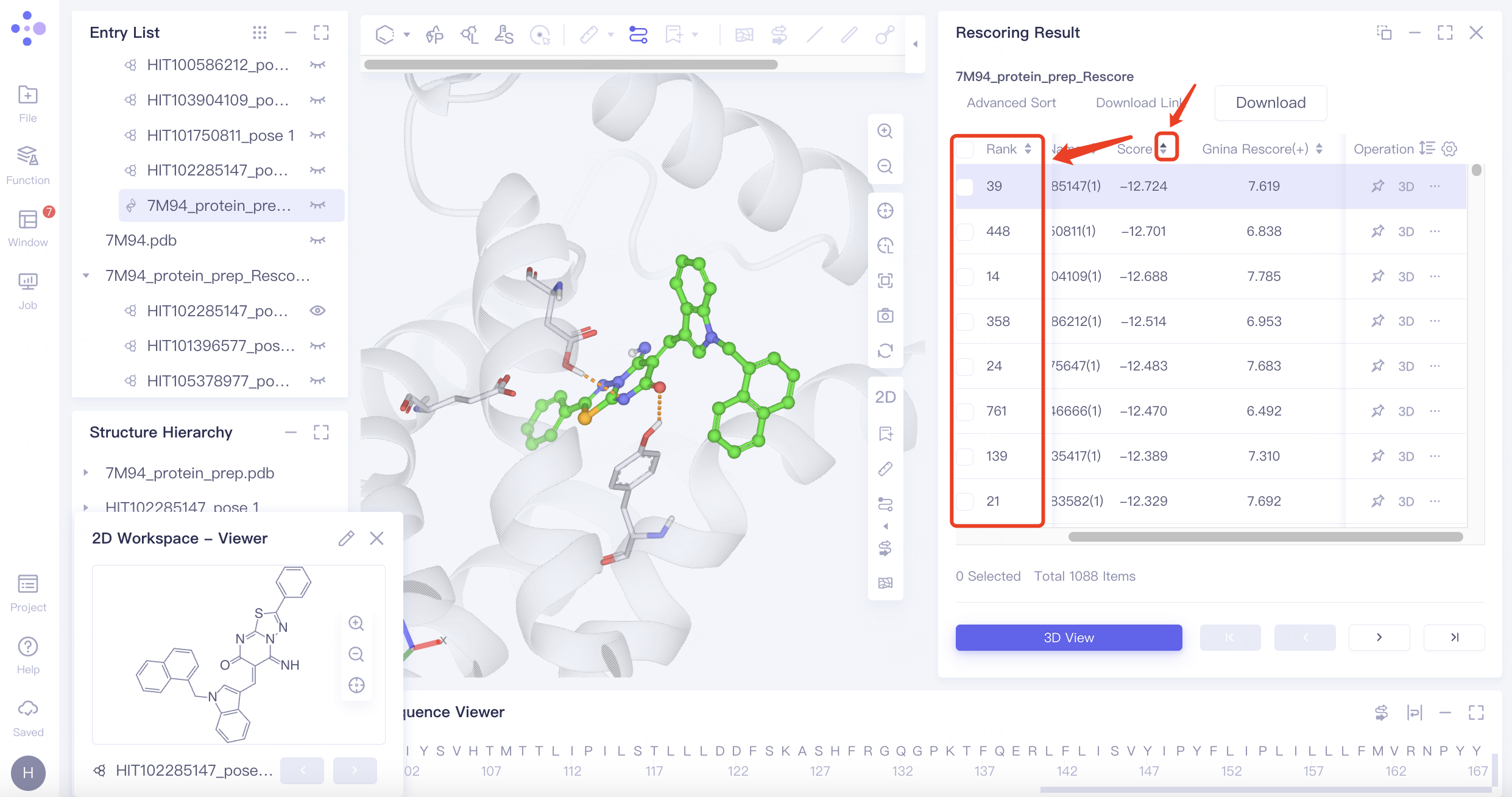Click the camera snapshot icon in the viewer
The height and width of the screenshot is (797, 1512).
click(x=886, y=315)
